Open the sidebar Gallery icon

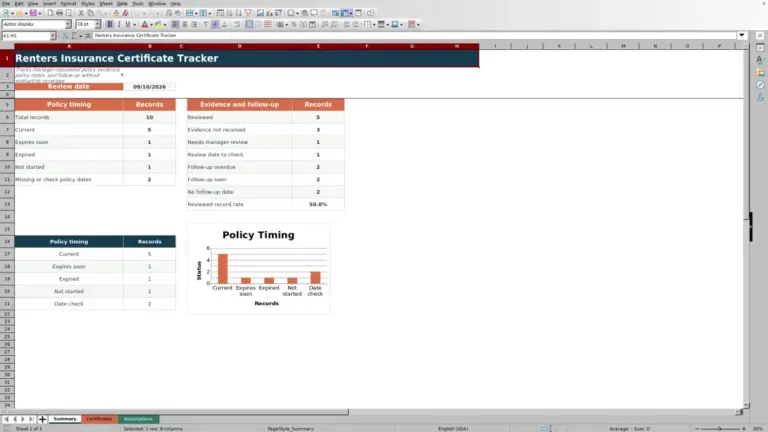(760, 72)
